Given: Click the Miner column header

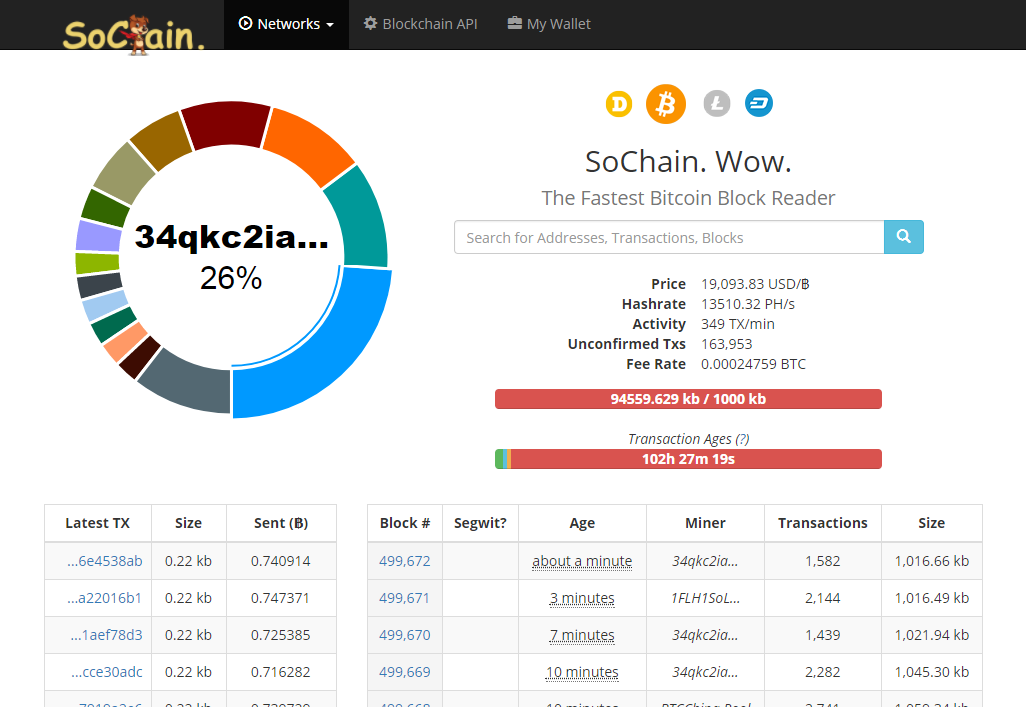Looking at the screenshot, I should 705,523.
